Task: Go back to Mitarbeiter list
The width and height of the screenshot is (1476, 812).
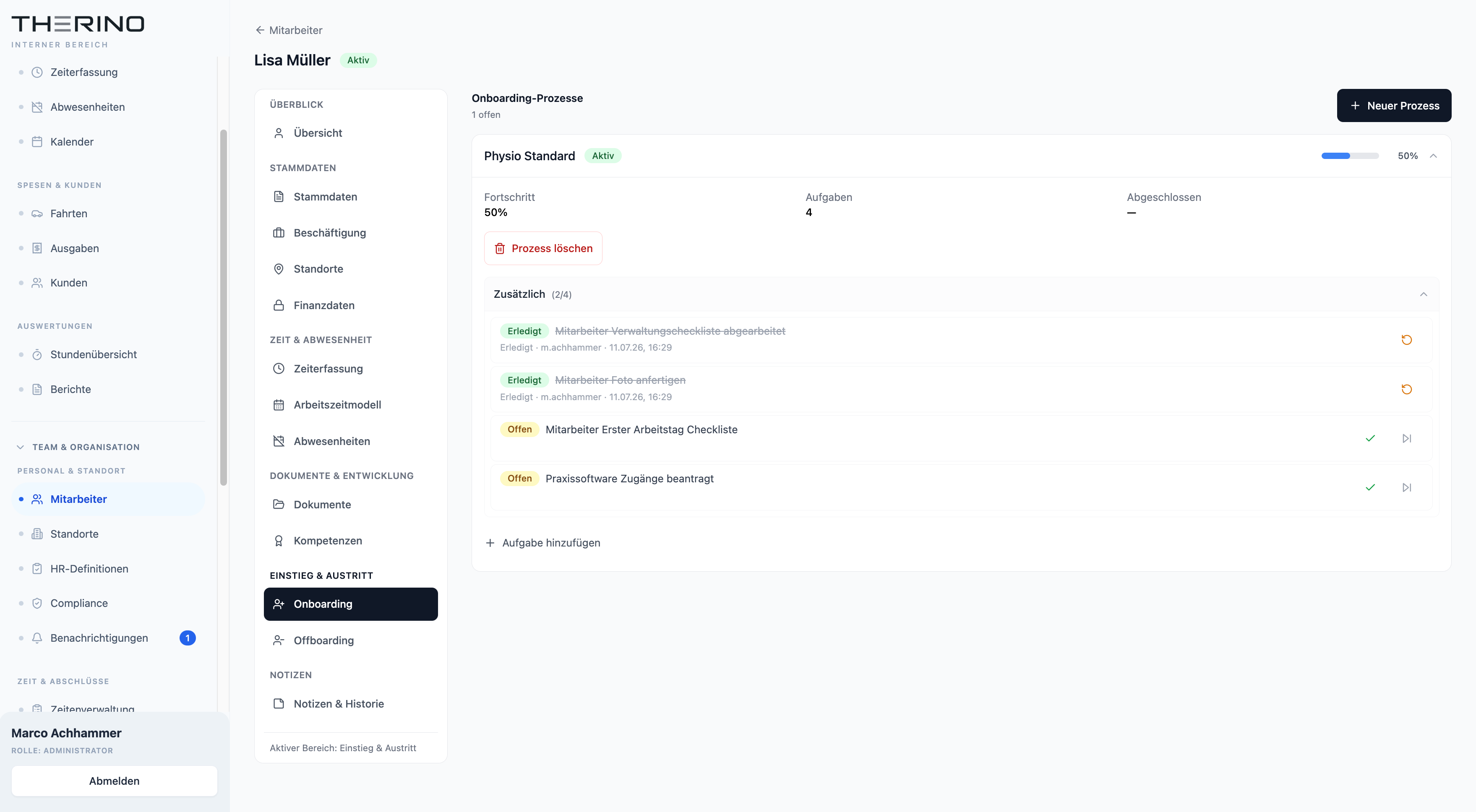Action: 289,30
